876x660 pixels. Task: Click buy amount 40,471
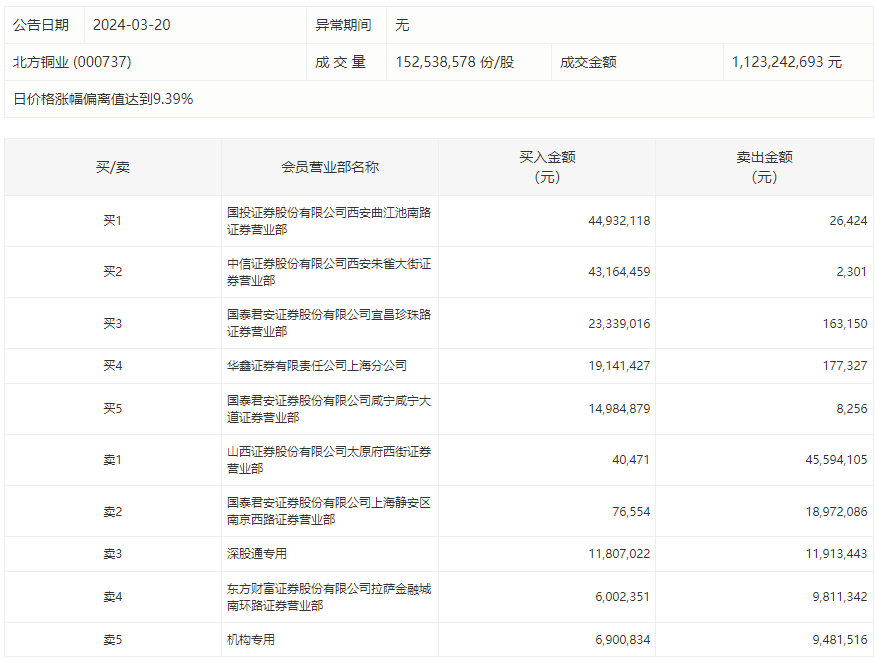pos(631,460)
